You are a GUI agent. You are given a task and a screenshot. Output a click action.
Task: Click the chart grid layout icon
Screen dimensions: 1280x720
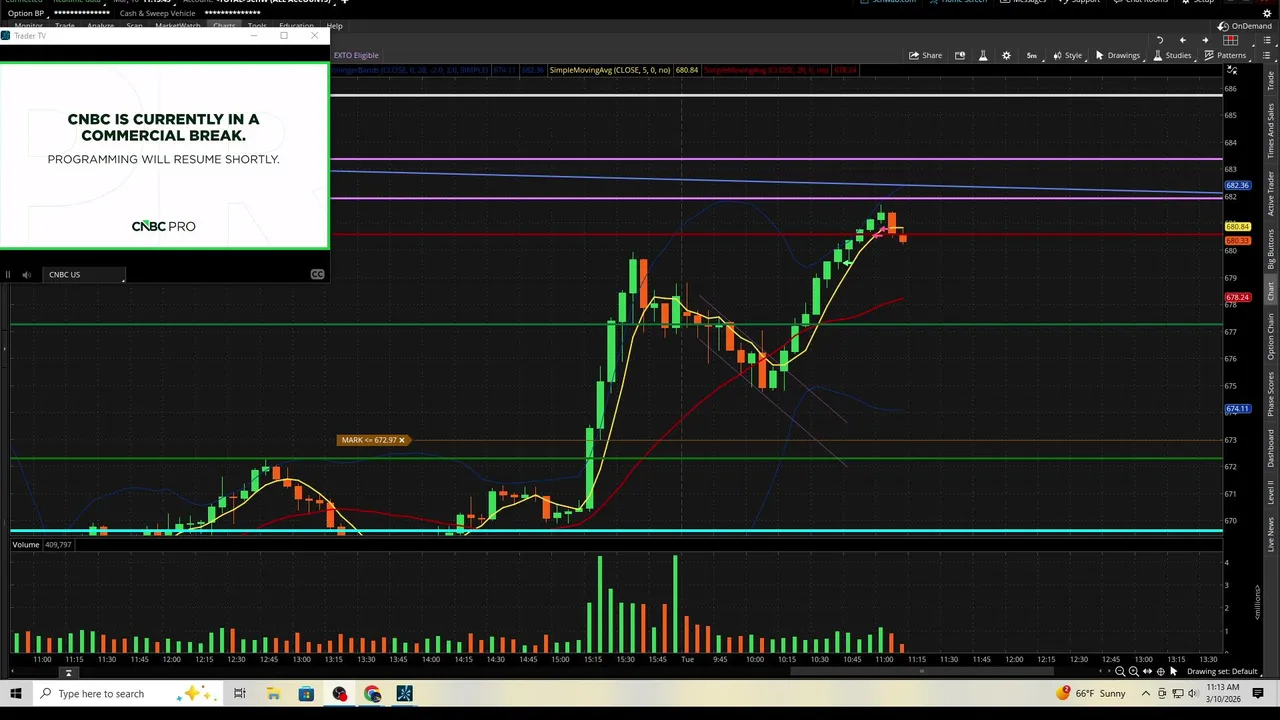click(x=1231, y=40)
